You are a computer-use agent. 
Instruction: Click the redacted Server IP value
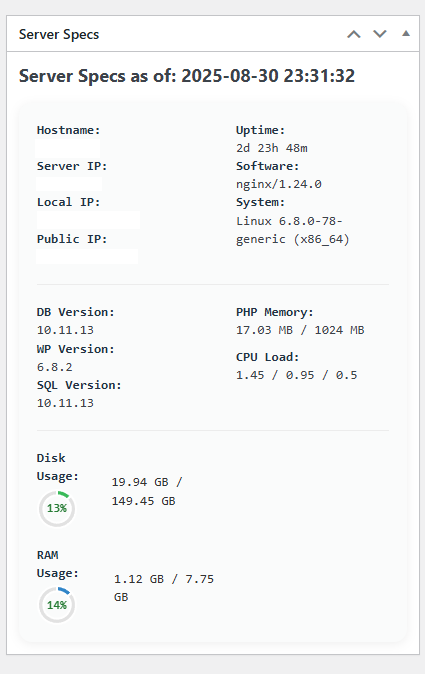click(x=69, y=184)
